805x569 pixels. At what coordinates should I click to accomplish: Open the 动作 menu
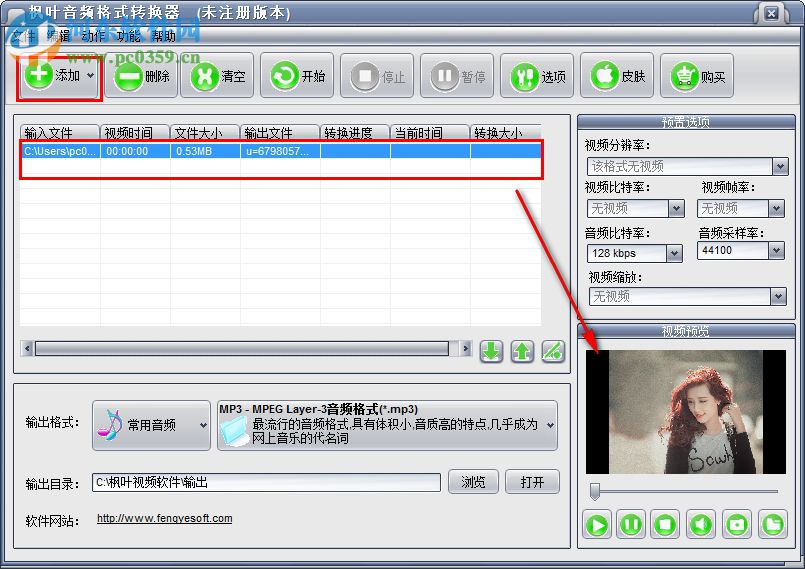(x=93, y=36)
